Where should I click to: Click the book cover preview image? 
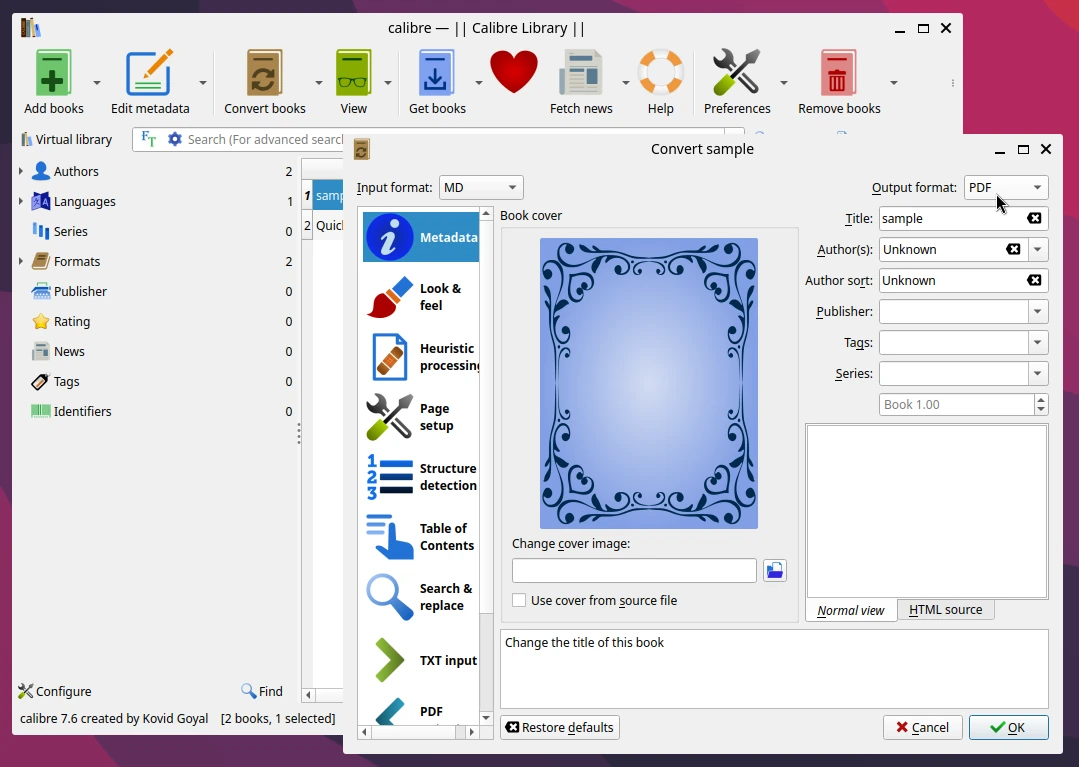[x=648, y=383]
